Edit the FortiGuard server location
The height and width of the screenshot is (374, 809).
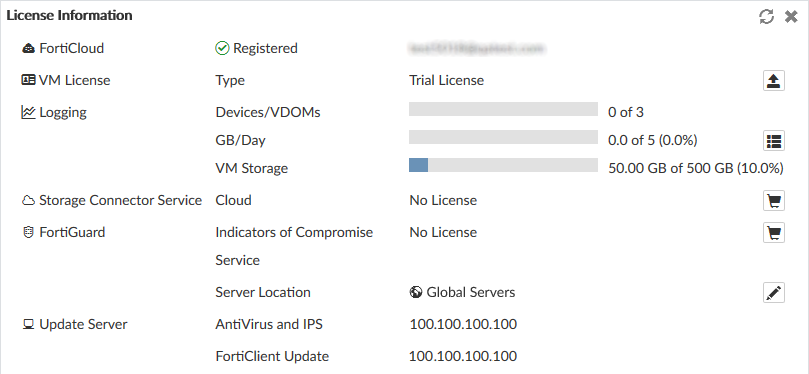click(773, 293)
